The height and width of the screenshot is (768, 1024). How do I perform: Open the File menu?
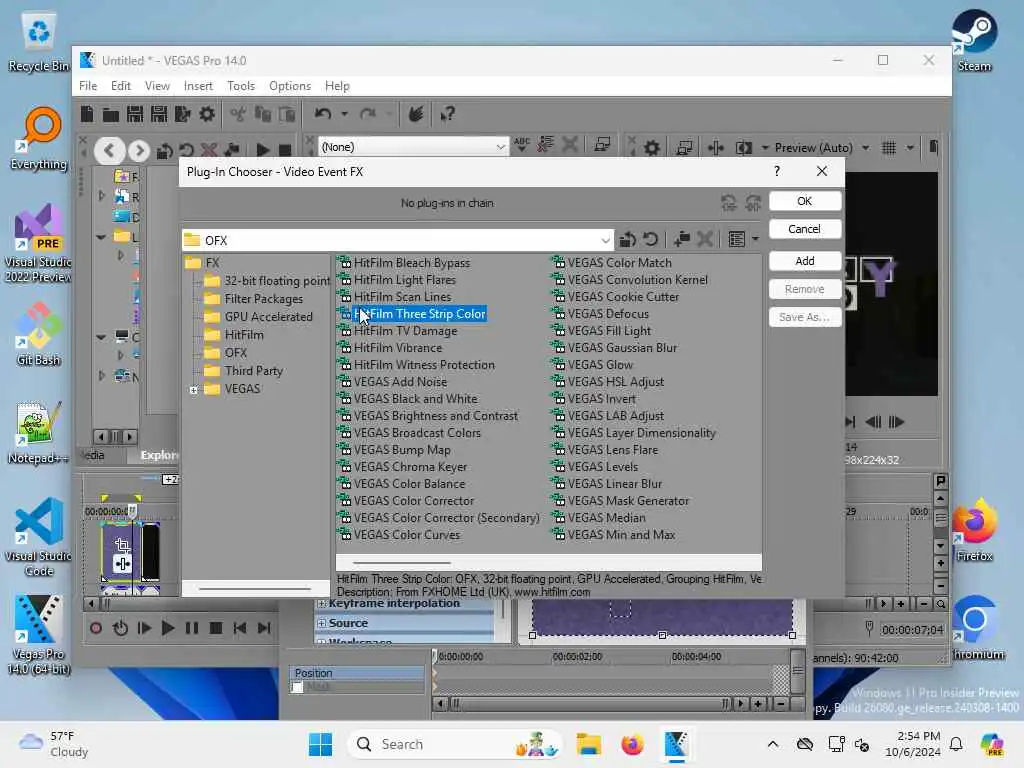point(88,86)
